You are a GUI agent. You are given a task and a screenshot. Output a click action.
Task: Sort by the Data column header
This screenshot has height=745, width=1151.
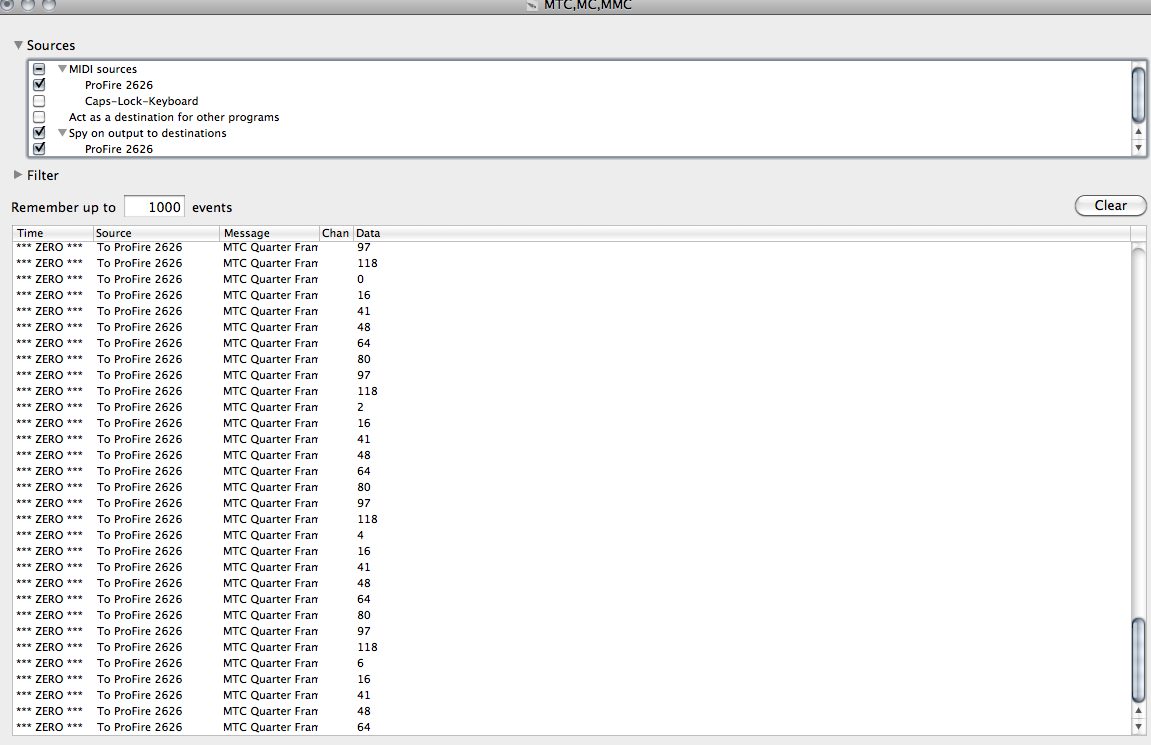(x=741, y=233)
